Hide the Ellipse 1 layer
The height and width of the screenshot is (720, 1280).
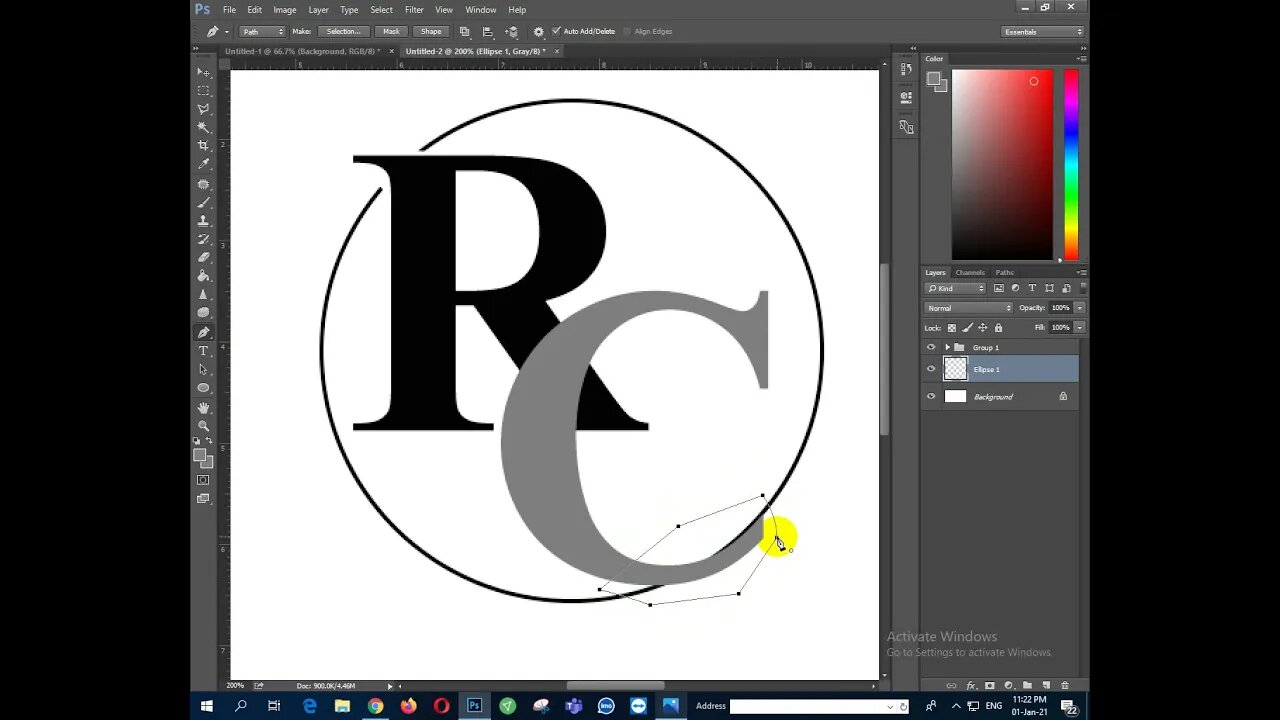coord(931,369)
